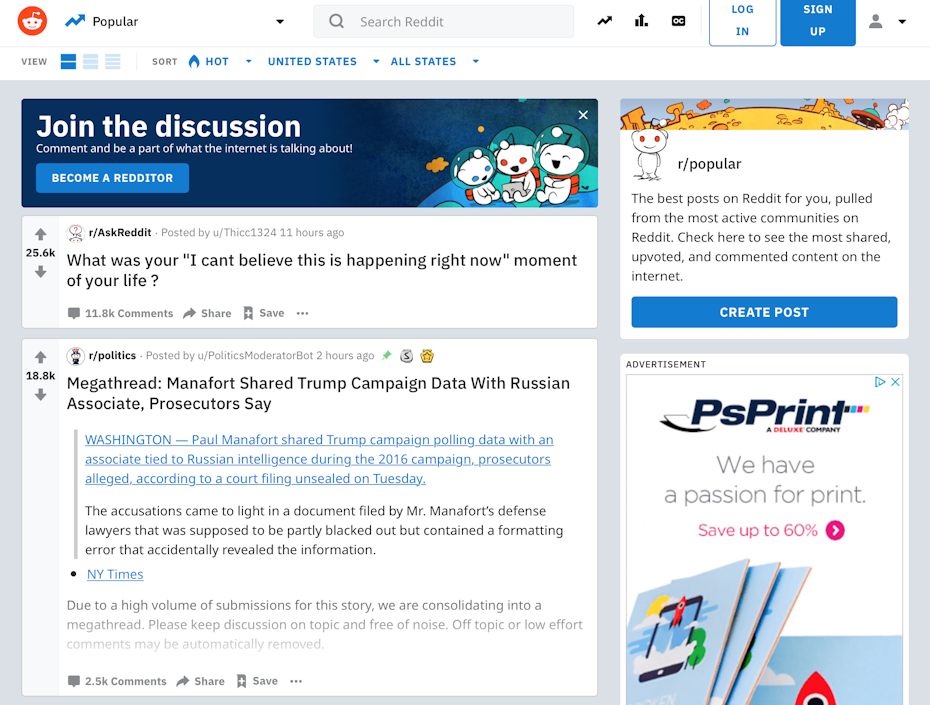This screenshot has width=930, height=705.
Task: Open the NY Times link
Action: click(115, 574)
